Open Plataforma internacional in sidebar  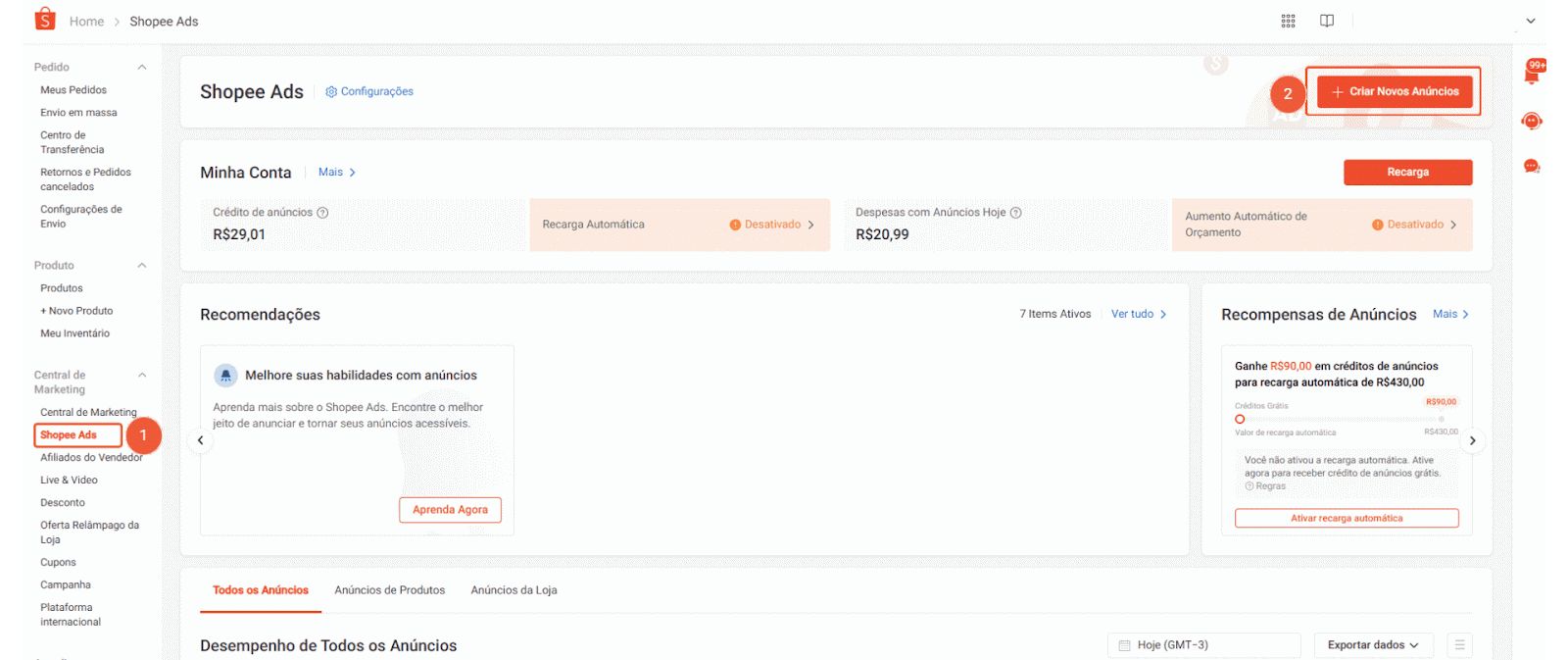pyautogui.click(x=71, y=615)
